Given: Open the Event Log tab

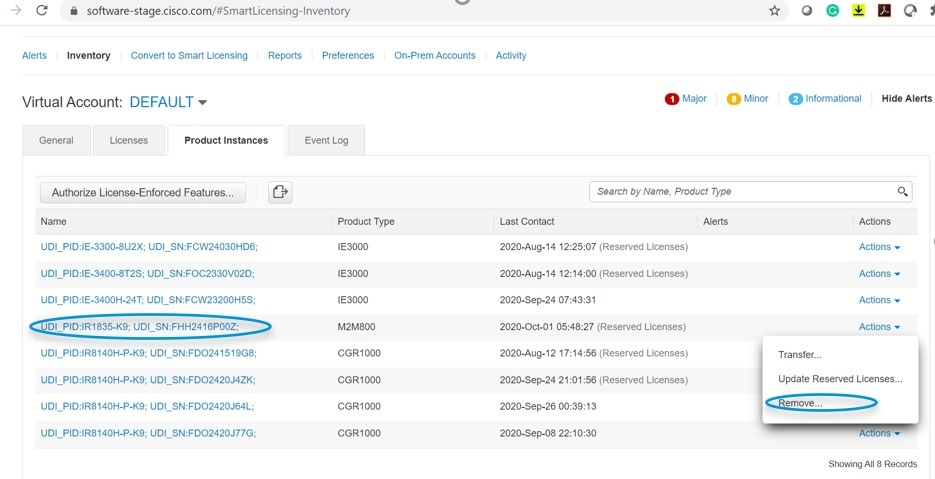Looking at the screenshot, I should pyautogui.click(x=326, y=141).
